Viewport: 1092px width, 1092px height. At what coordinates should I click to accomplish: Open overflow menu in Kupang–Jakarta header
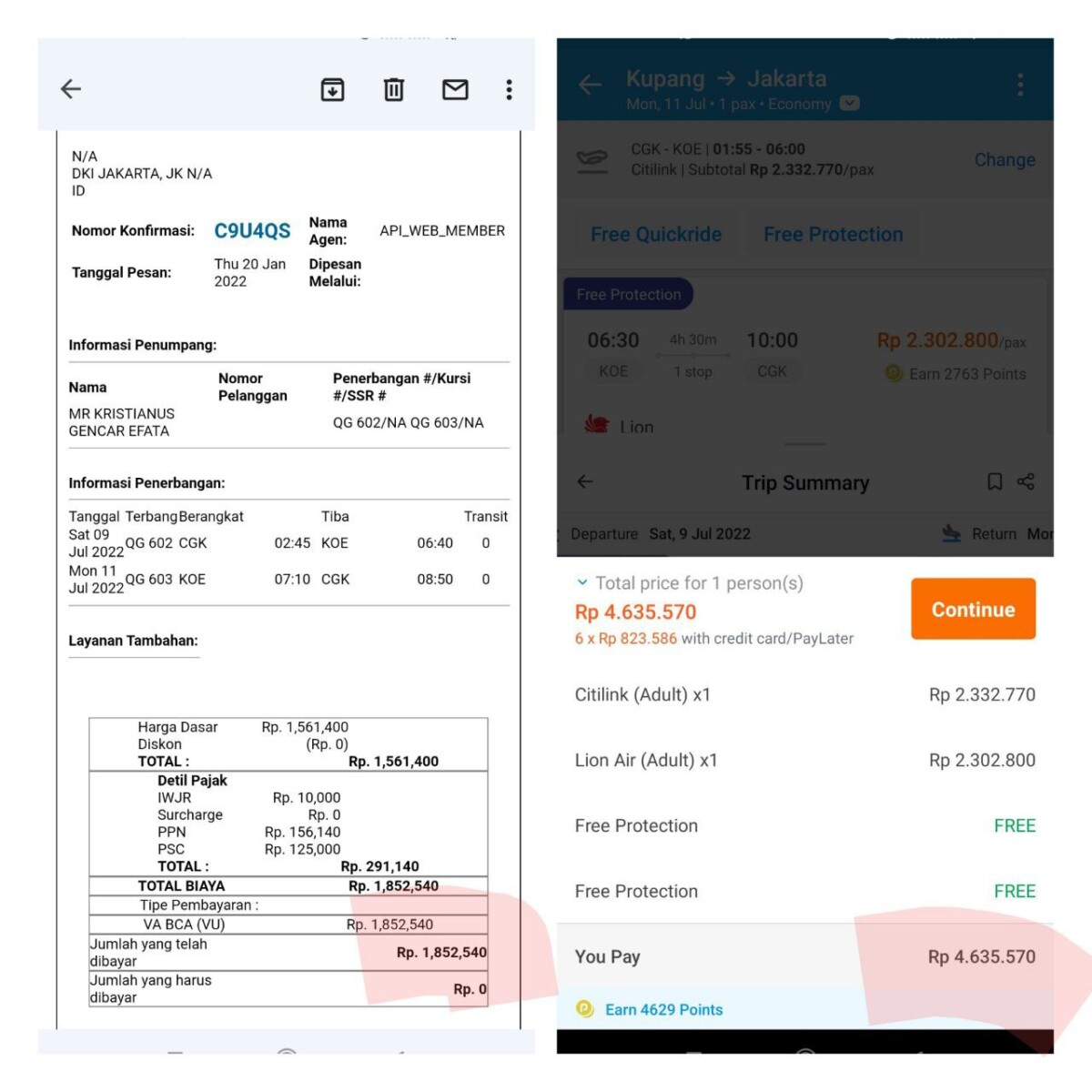coord(1020,86)
